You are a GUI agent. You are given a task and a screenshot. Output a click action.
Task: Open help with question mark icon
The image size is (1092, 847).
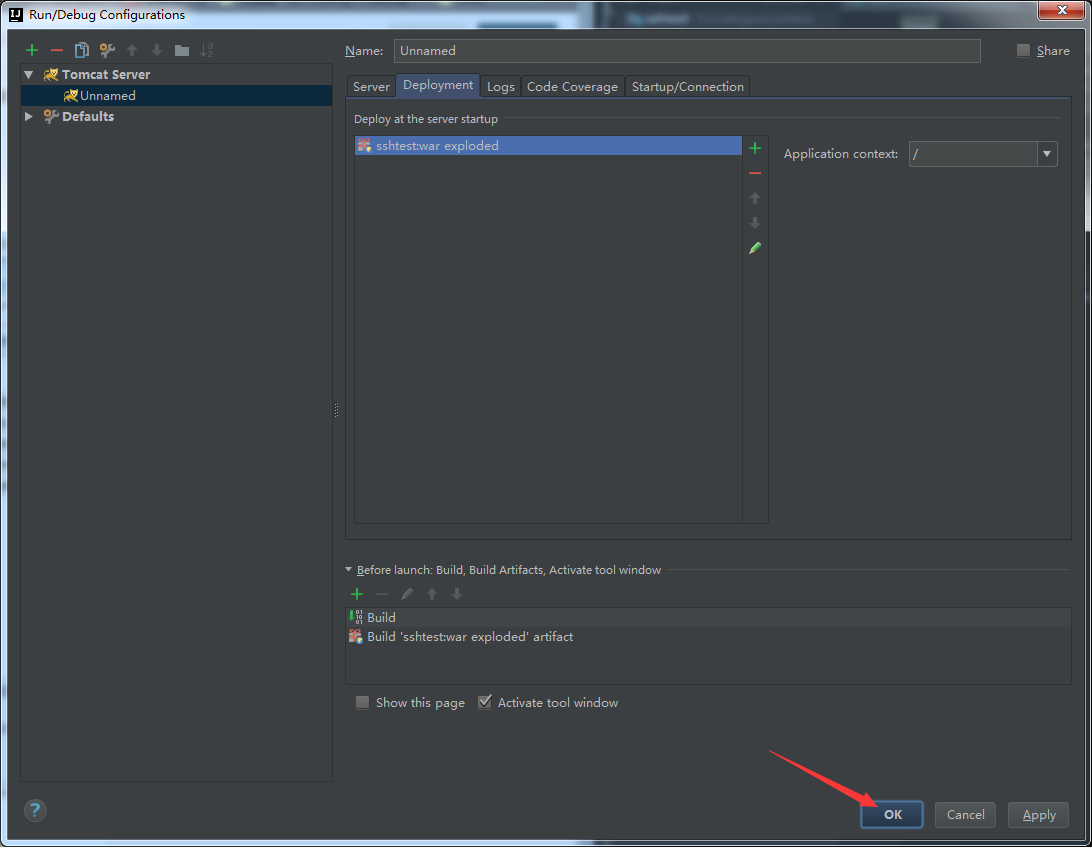click(x=36, y=810)
